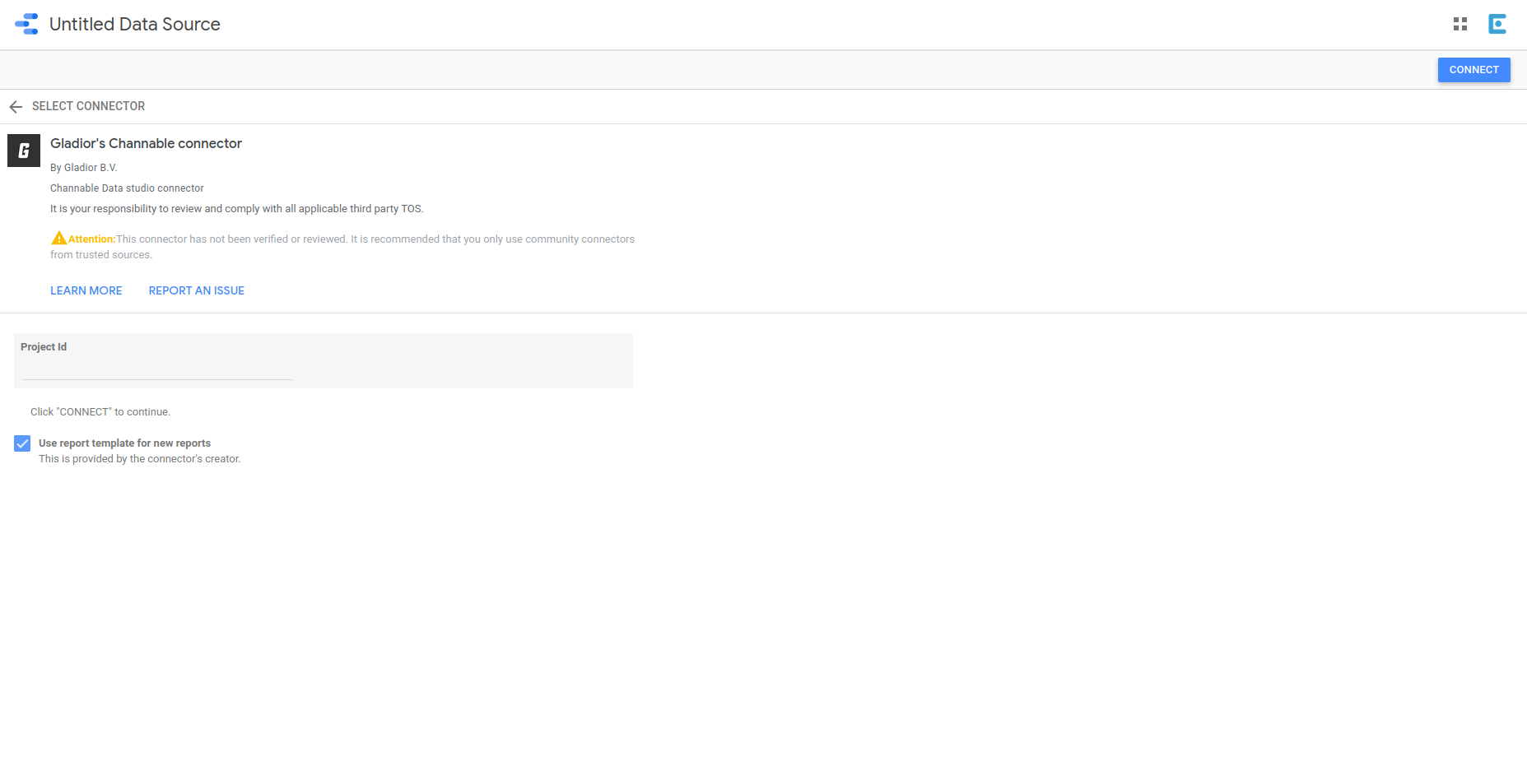Click the By Gladior B.V. text

[x=84, y=168]
